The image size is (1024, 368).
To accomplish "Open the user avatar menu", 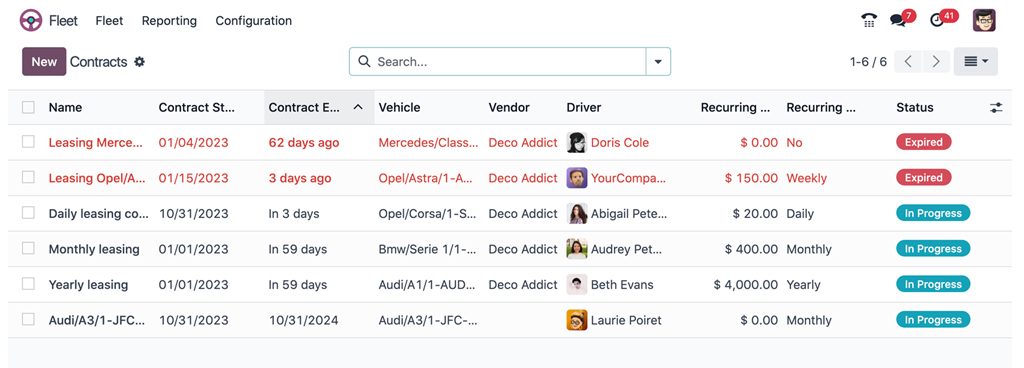I will tap(984, 21).
